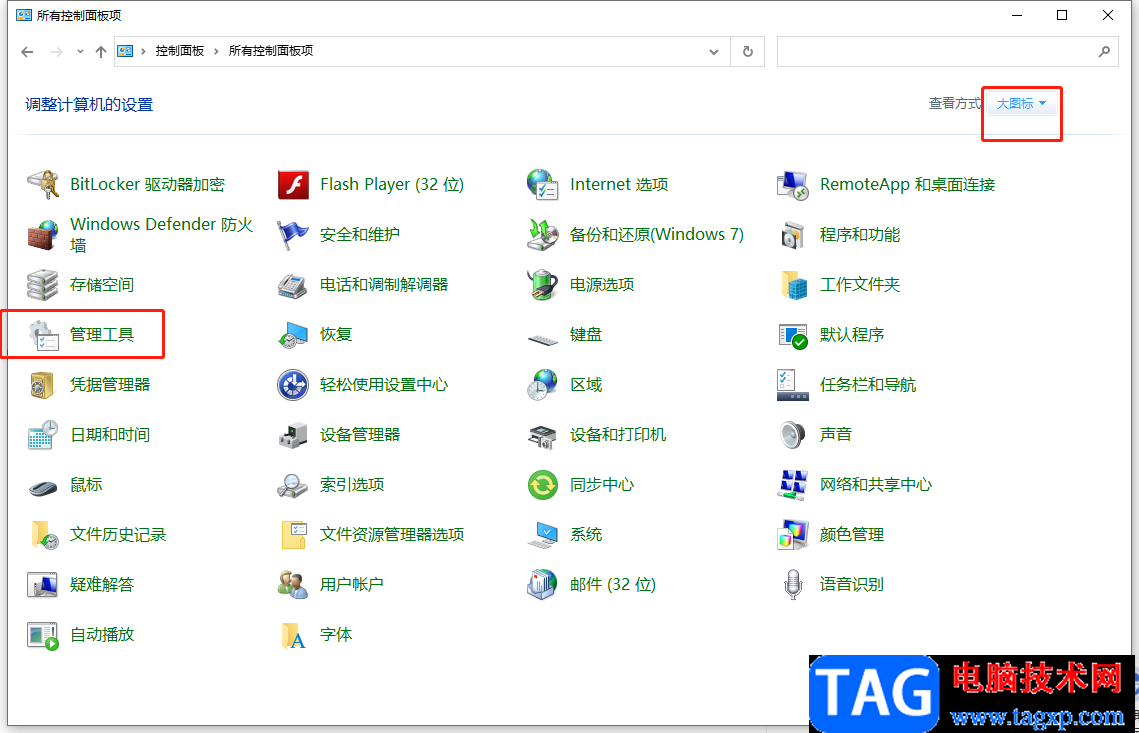Go up one level with up arrow

pos(101,52)
